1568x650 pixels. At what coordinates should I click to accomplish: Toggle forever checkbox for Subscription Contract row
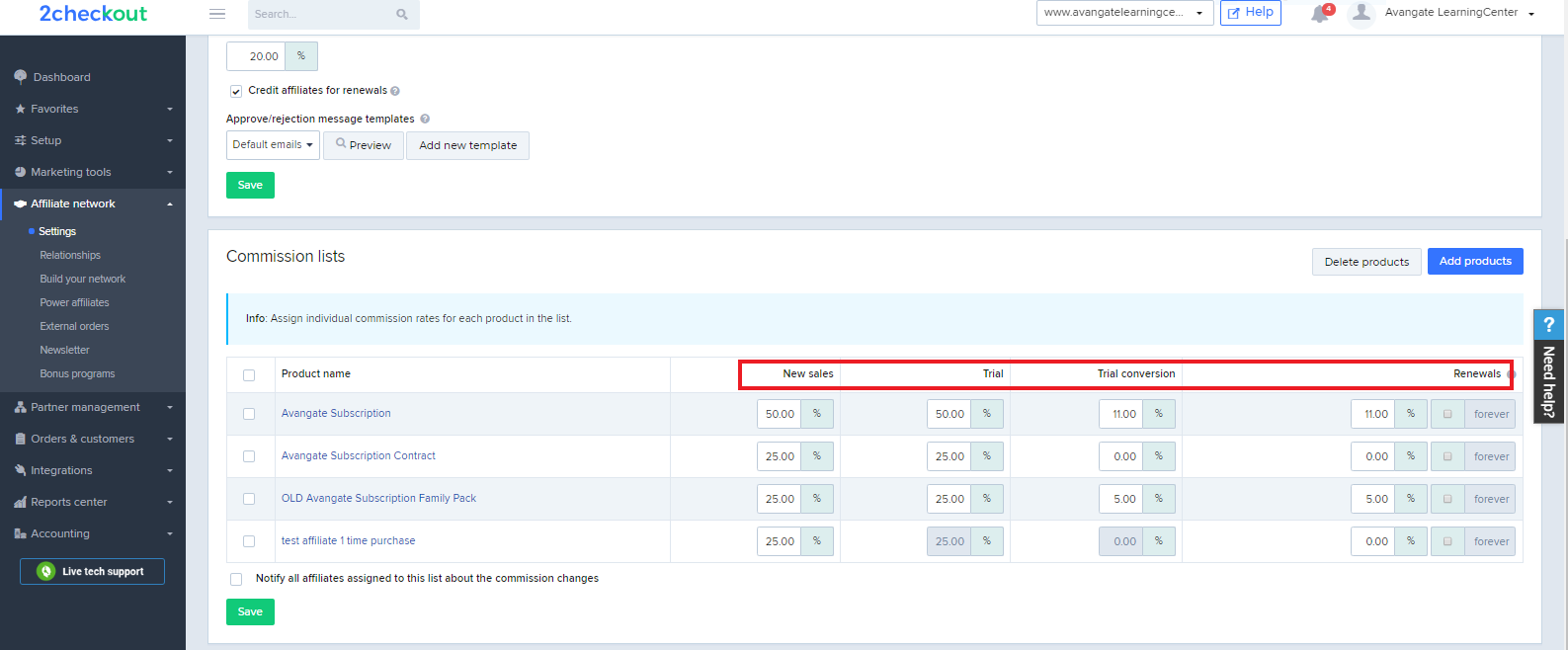pos(1447,456)
